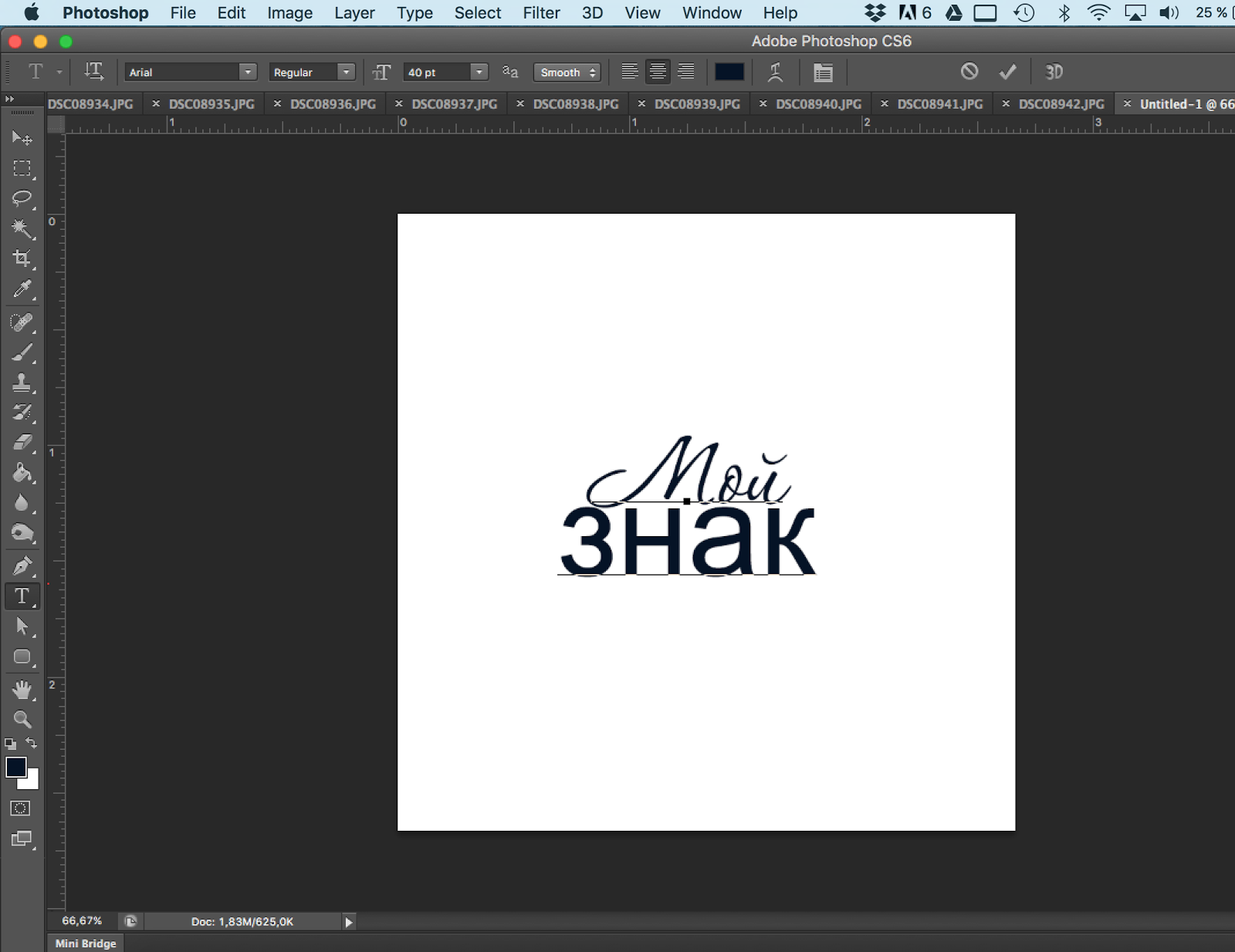Select the Healing Brush tool

(22, 322)
